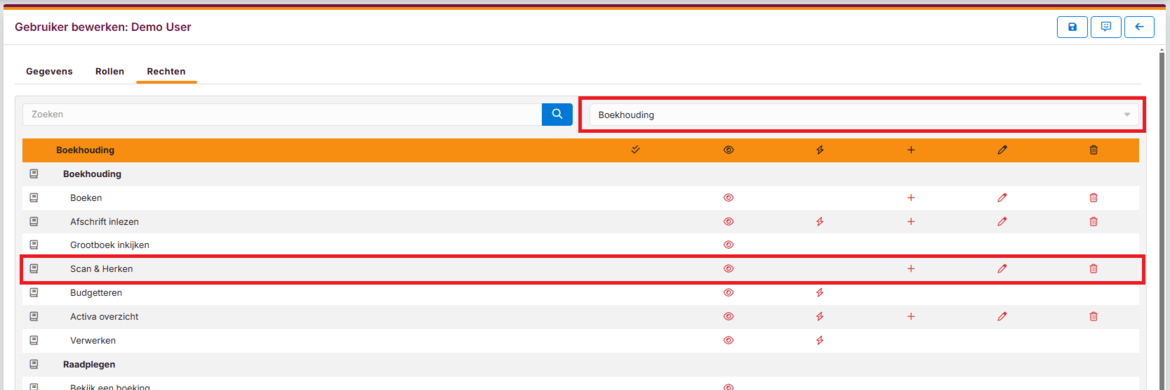Toggle add (plus) right for Afschrift inlezen
The height and width of the screenshot is (390, 1170).
pyautogui.click(x=911, y=221)
